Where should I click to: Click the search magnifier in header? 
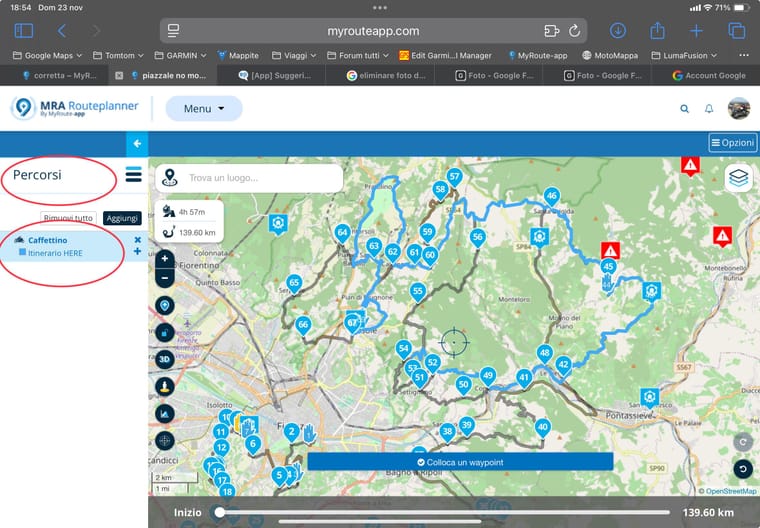click(x=685, y=109)
